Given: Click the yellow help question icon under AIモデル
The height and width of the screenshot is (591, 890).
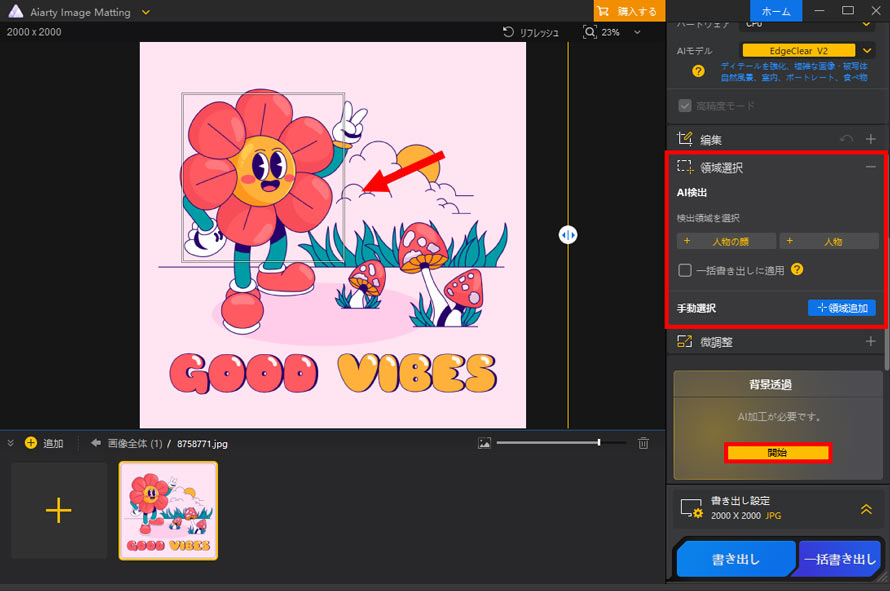Looking at the screenshot, I should click(x=698, y=71).
